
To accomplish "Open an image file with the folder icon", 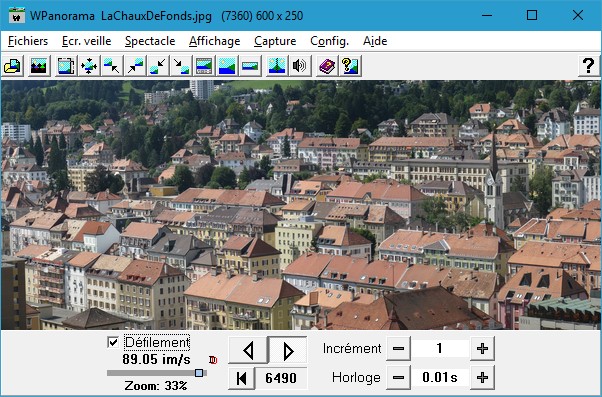I will 12,66.
